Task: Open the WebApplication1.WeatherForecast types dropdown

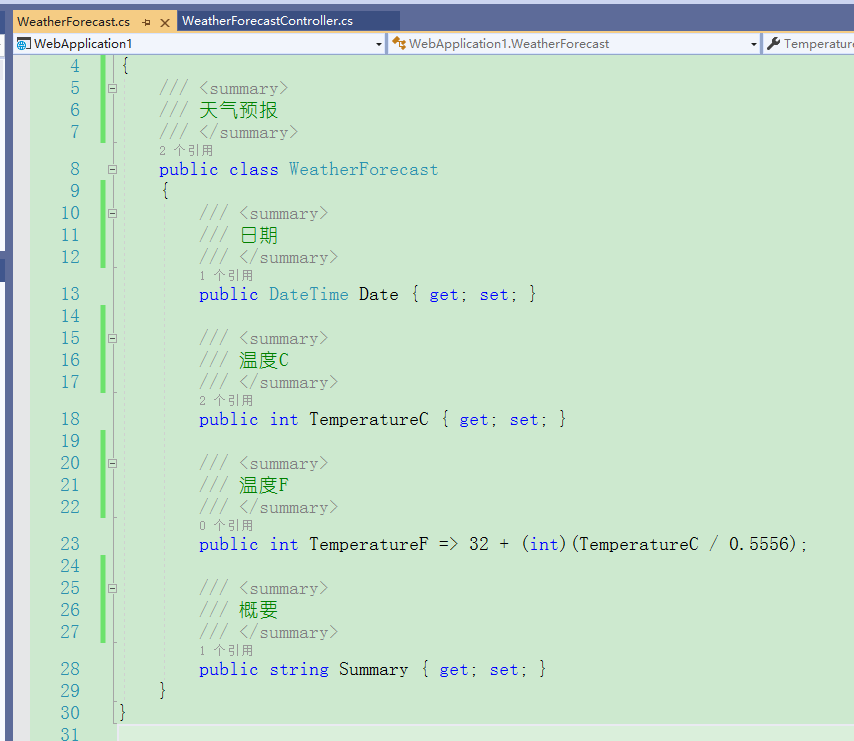Action: (756, 43)
